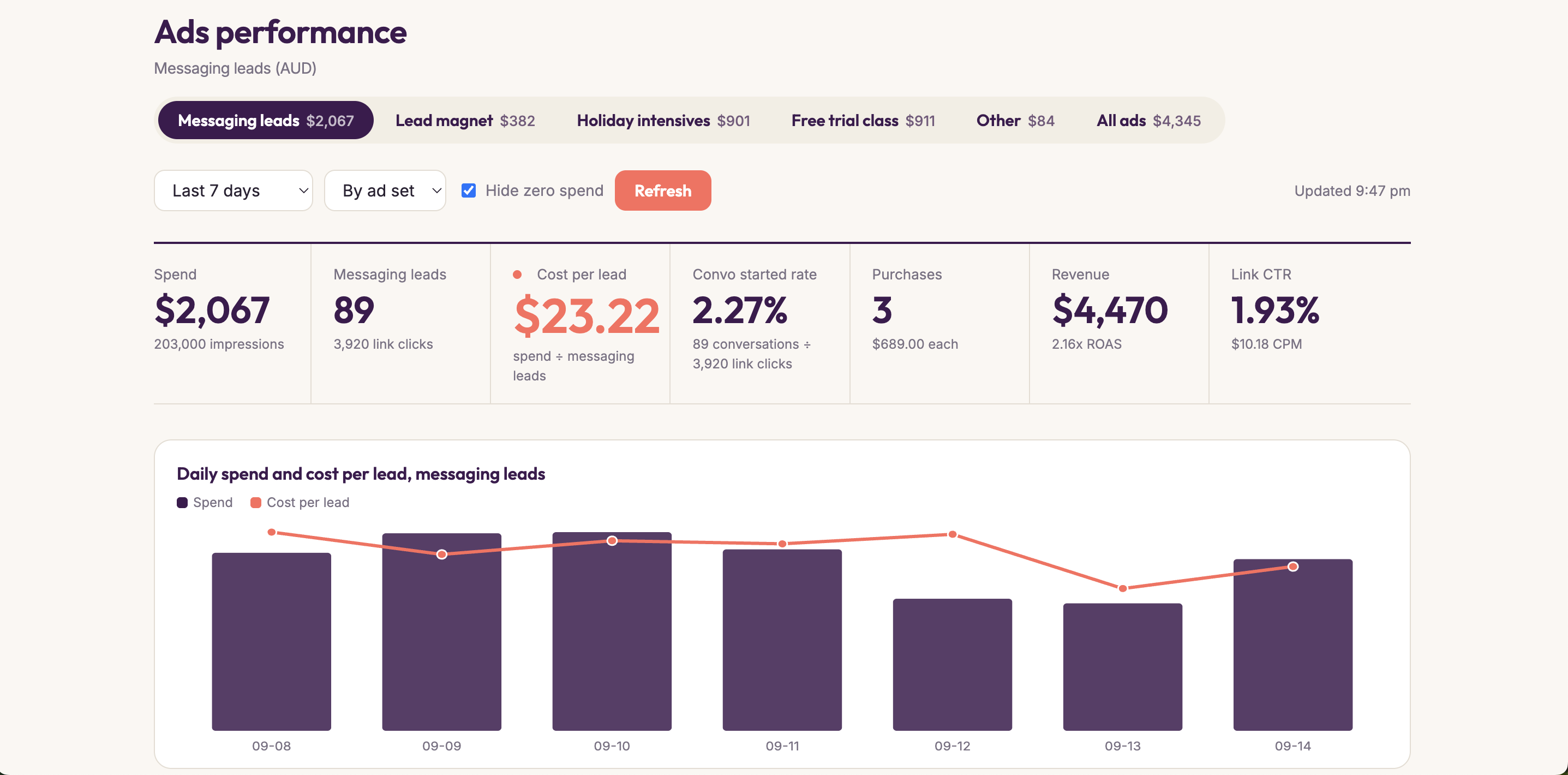Click the Cost per lead legend swatch
1568x775 pixels.
click(x=256, y=503)
